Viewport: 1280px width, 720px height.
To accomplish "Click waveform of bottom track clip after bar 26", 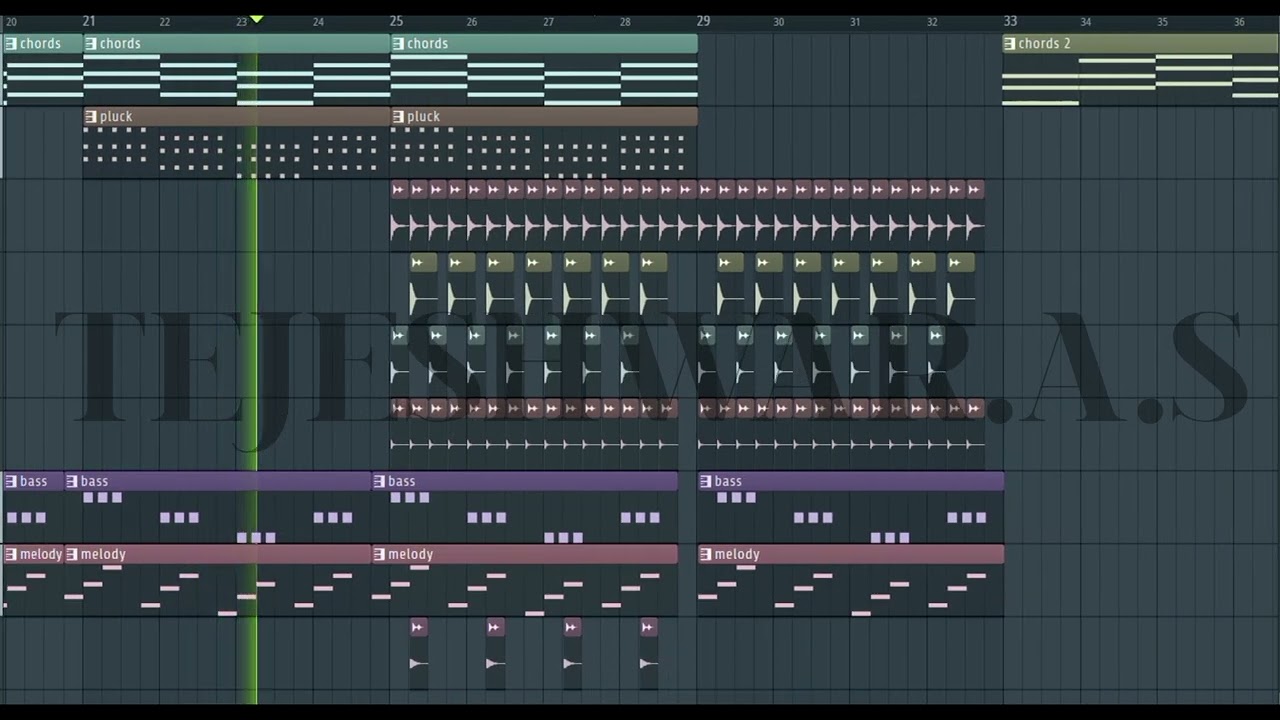I will (x=494, y=663).
